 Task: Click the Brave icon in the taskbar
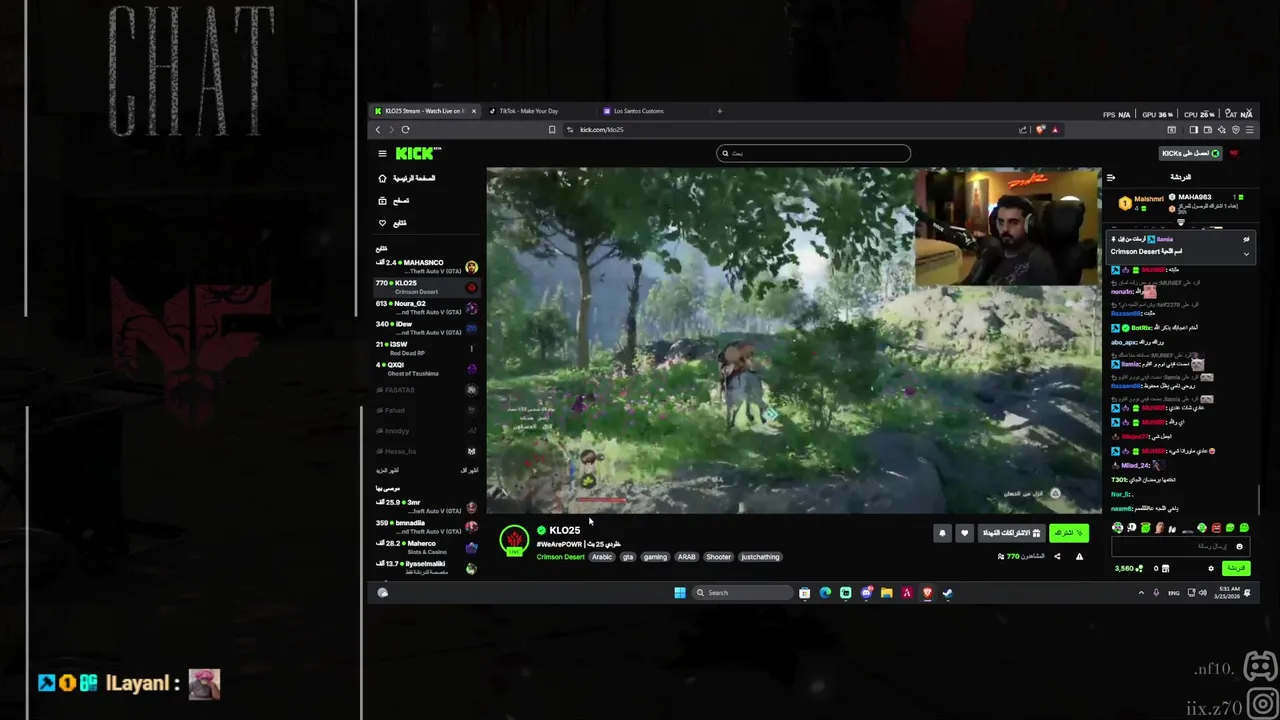927,592
